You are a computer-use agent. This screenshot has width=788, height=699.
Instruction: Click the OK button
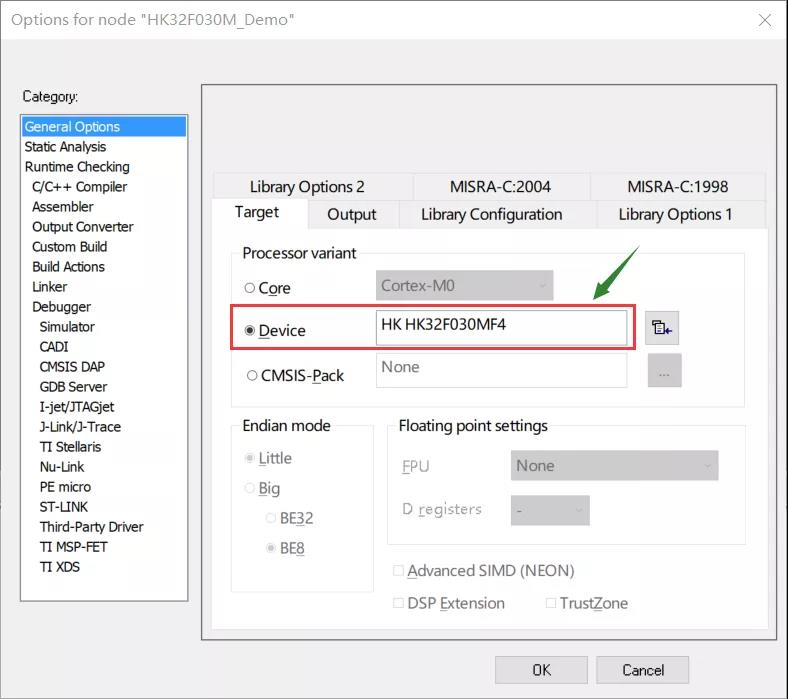(x=541, y=670)
